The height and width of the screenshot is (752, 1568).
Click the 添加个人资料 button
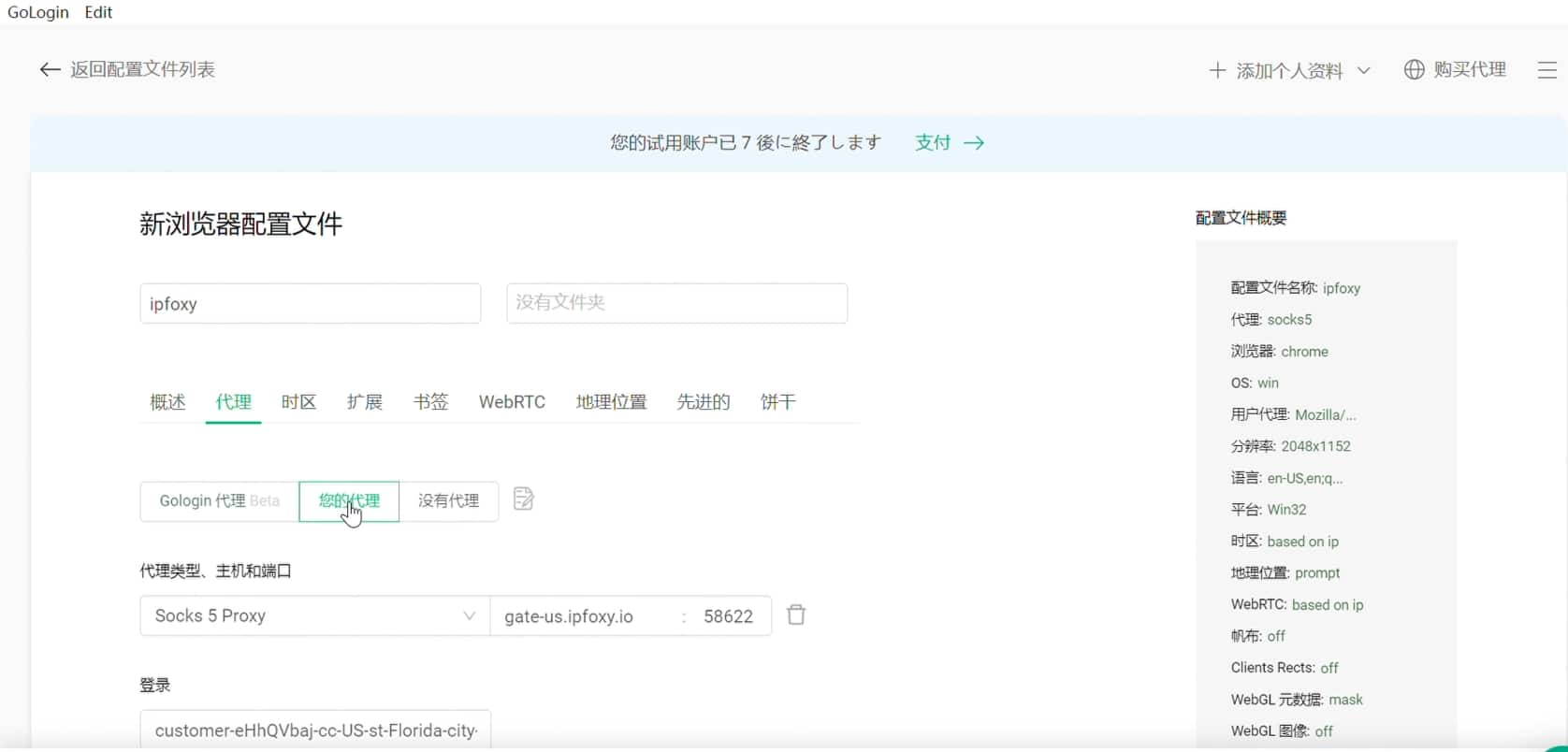pyautogui.click(x=1289, y=71)
